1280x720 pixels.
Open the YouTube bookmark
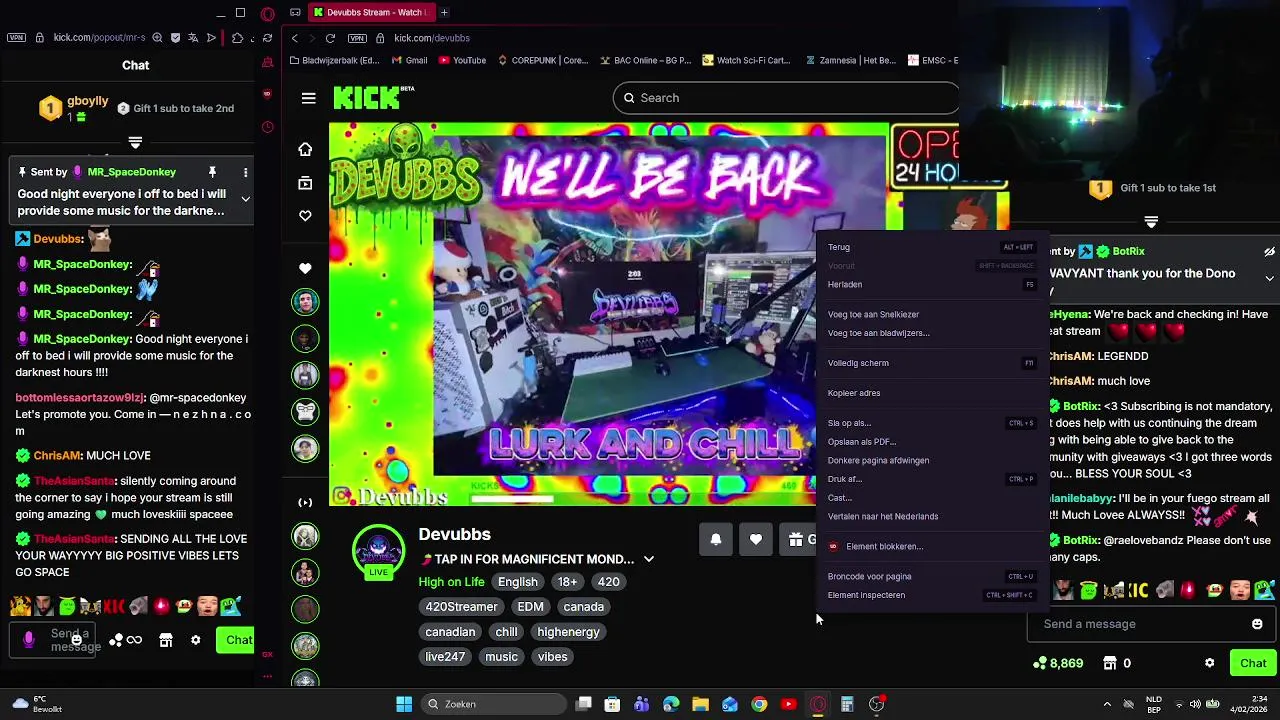(462, 60)
